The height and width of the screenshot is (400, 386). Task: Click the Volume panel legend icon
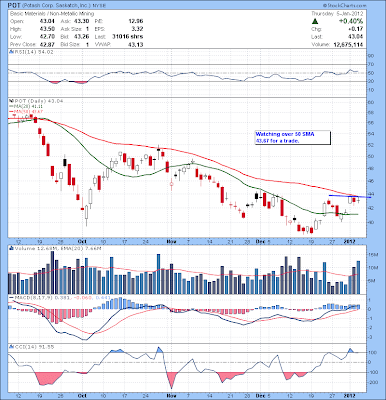pos(11,248)
